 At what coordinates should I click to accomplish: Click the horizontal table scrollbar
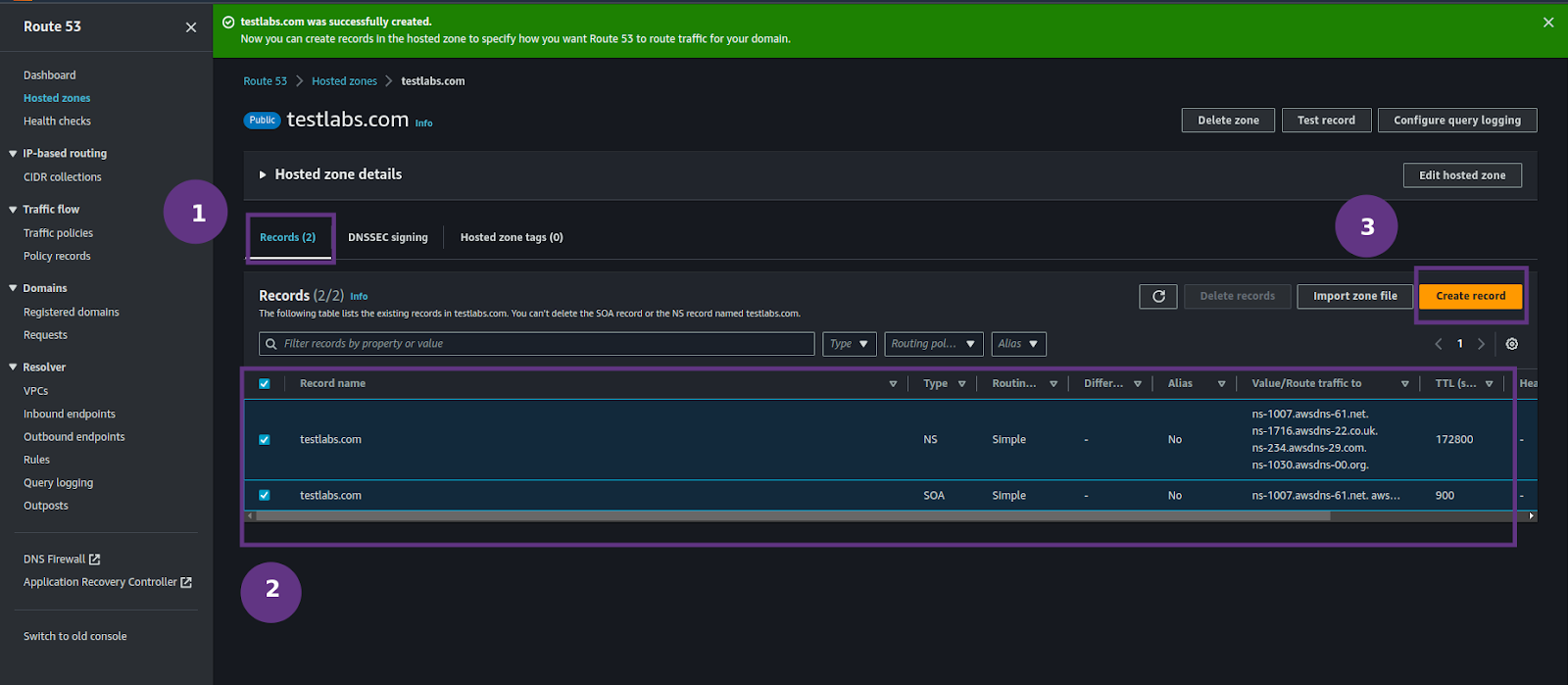point(793,515)
